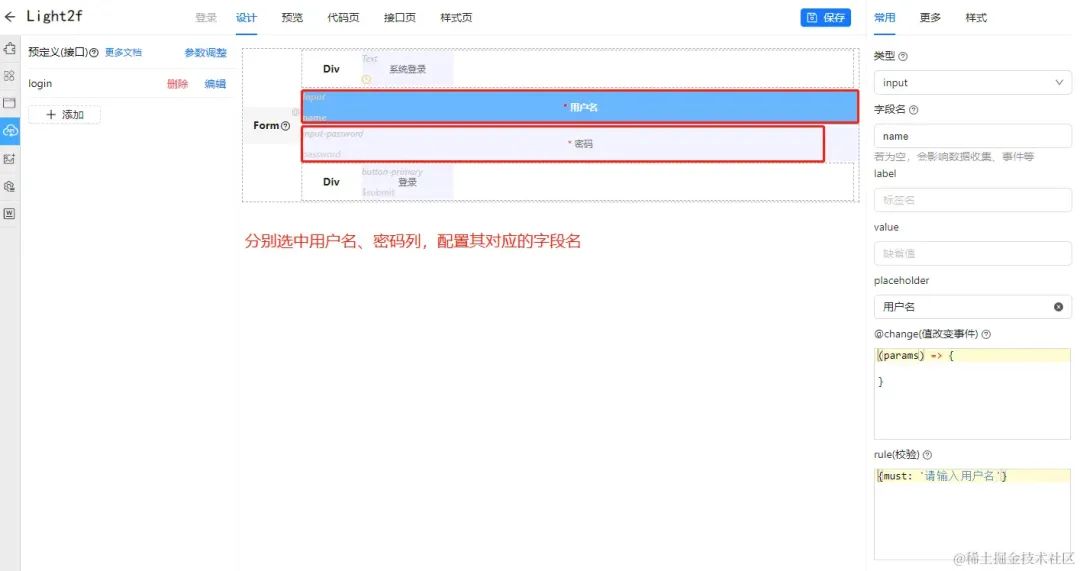Open the four-squares components sidebar icon
This screenshot has height=571, width=1080.
pos(10,76)
